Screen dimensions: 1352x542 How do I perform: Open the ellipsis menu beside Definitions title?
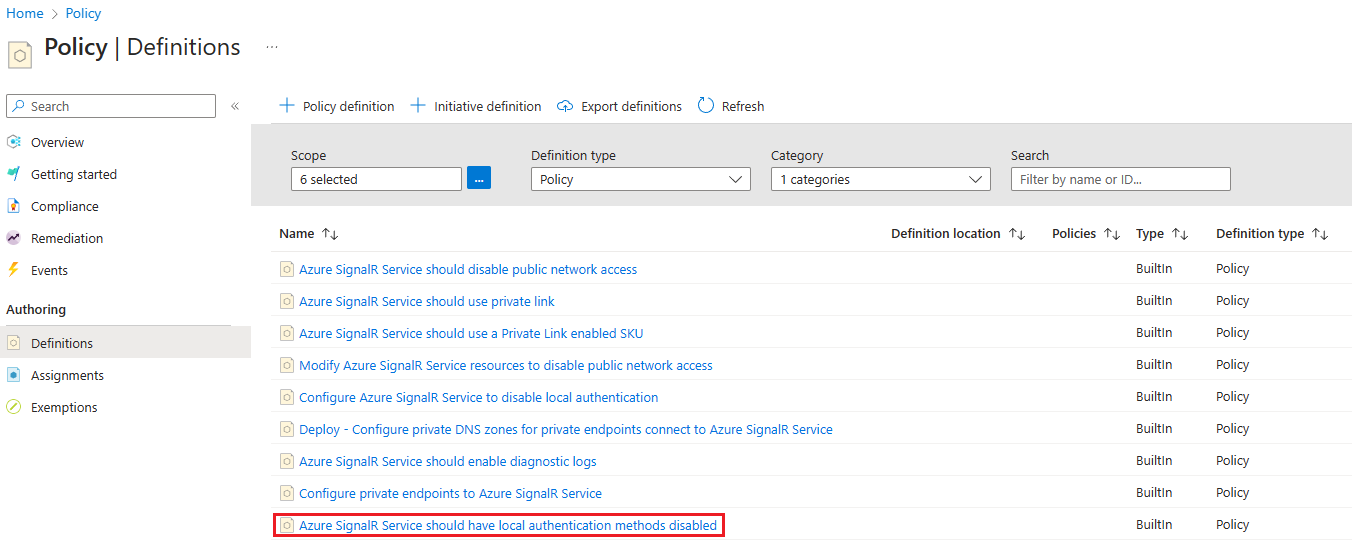pos(272,47)
